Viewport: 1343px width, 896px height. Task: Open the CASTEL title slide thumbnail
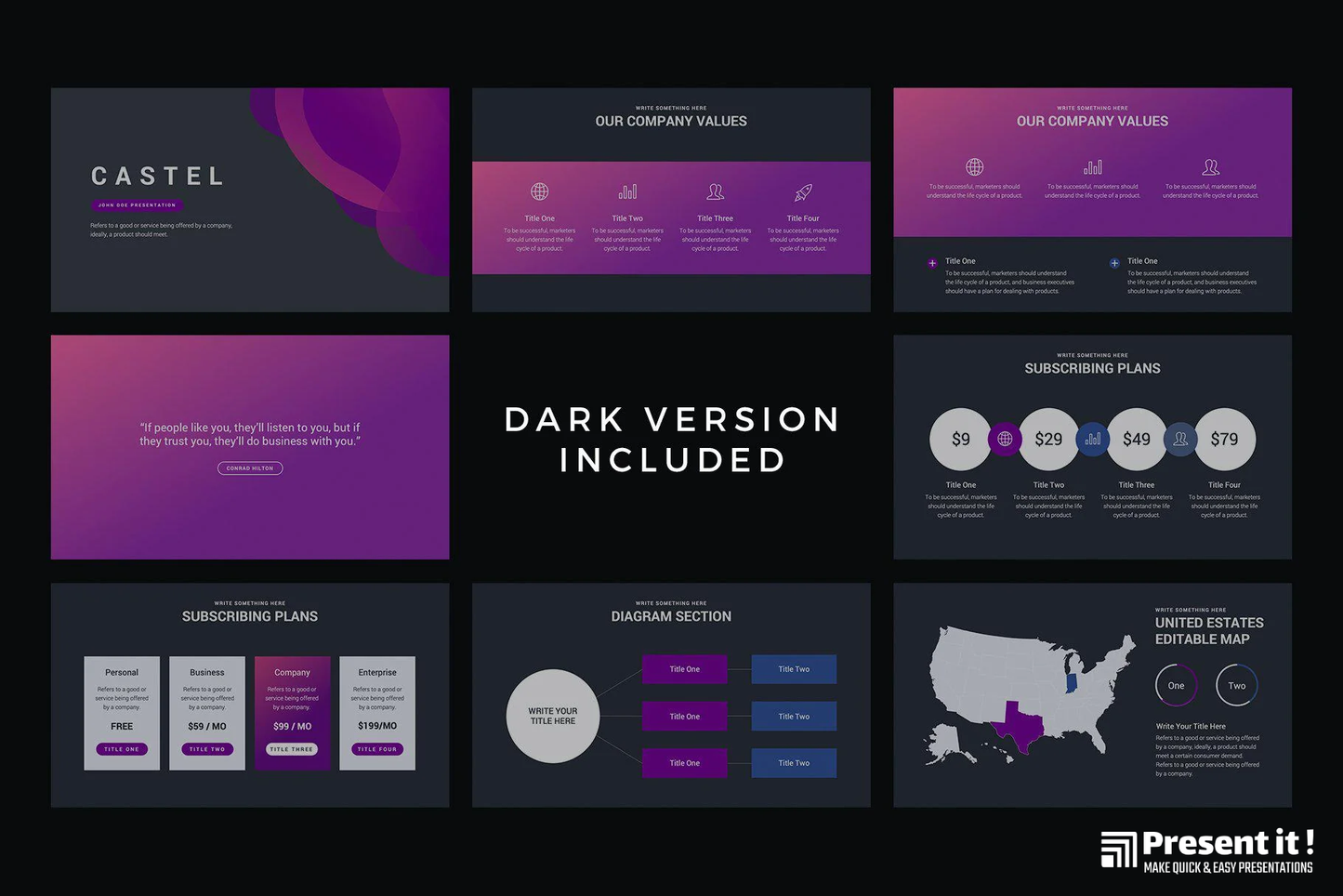click(250, 200)
